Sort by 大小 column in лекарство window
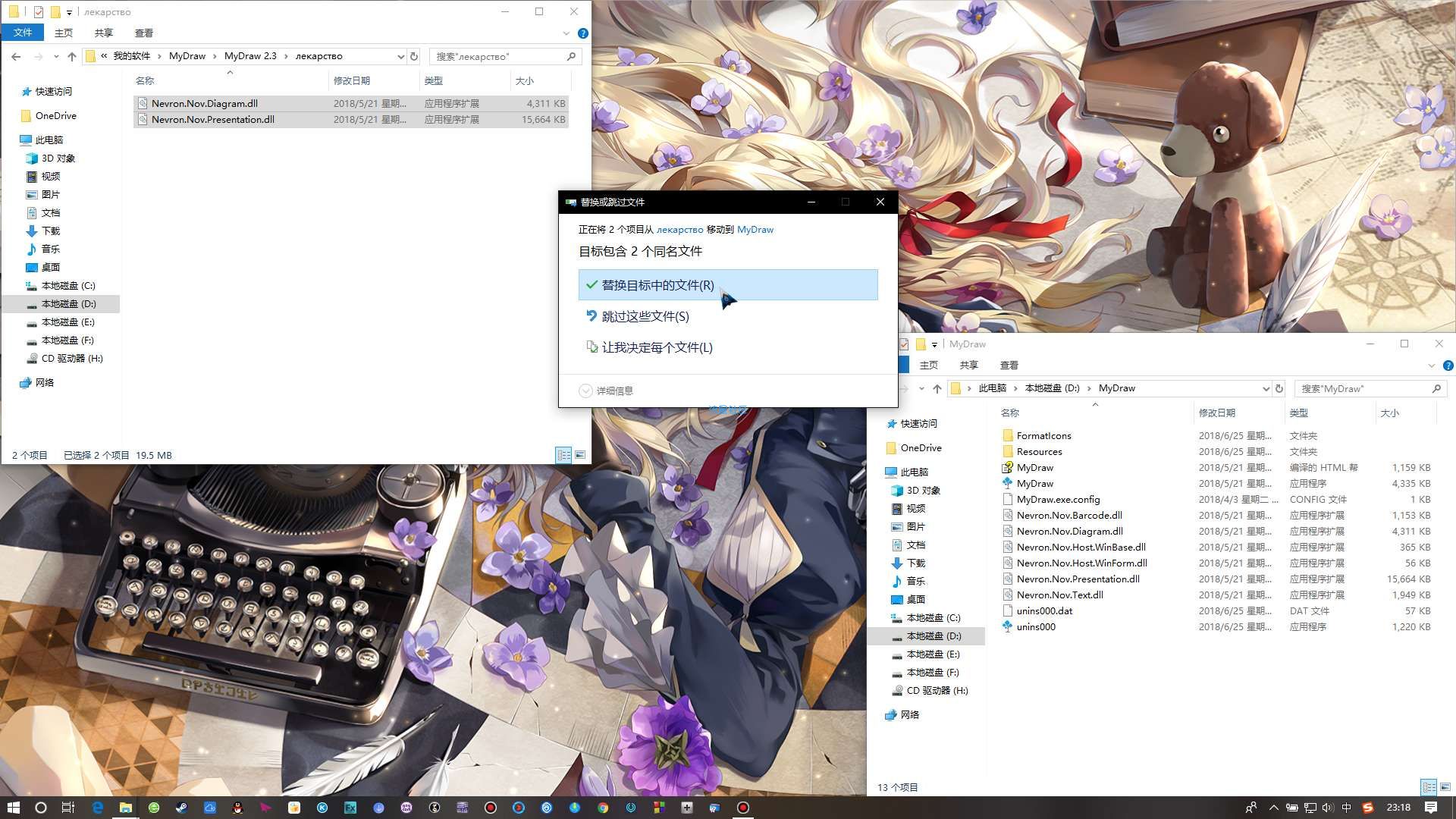The height and width of the screenshot is (819, 1456). click(541, 80)
